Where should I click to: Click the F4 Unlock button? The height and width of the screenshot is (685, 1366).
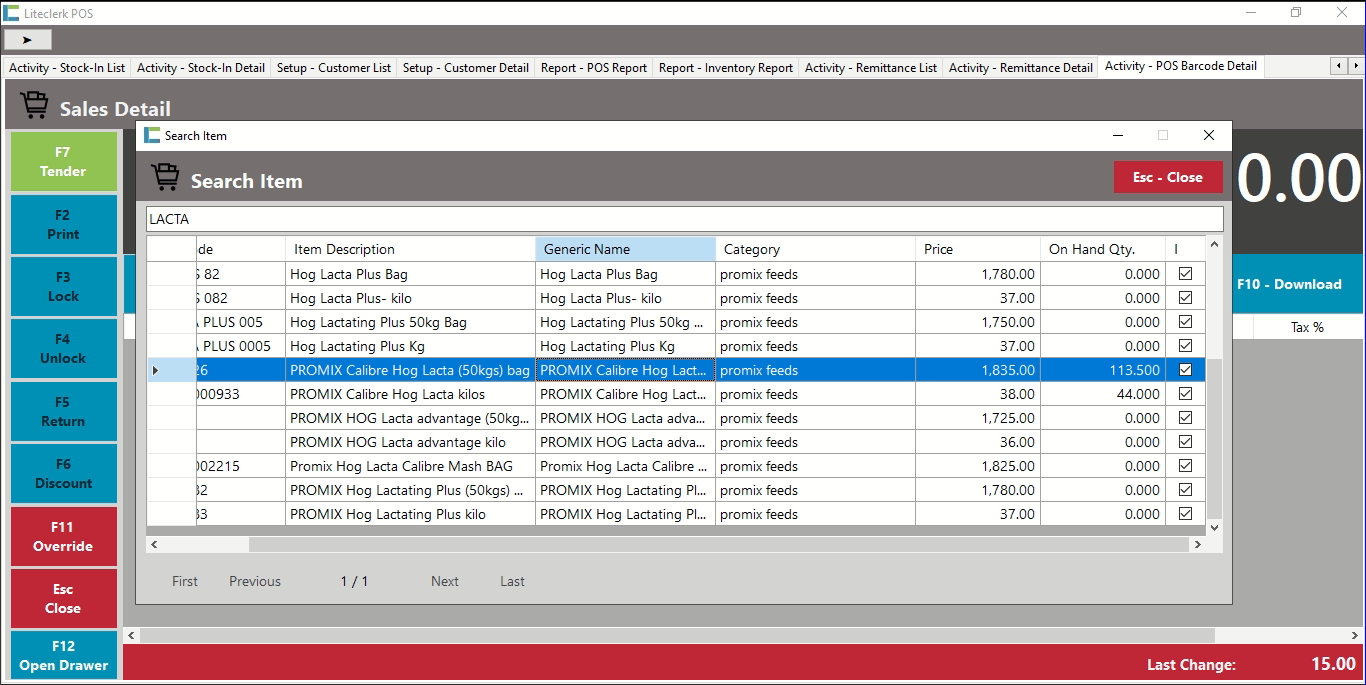click(63, 348)
